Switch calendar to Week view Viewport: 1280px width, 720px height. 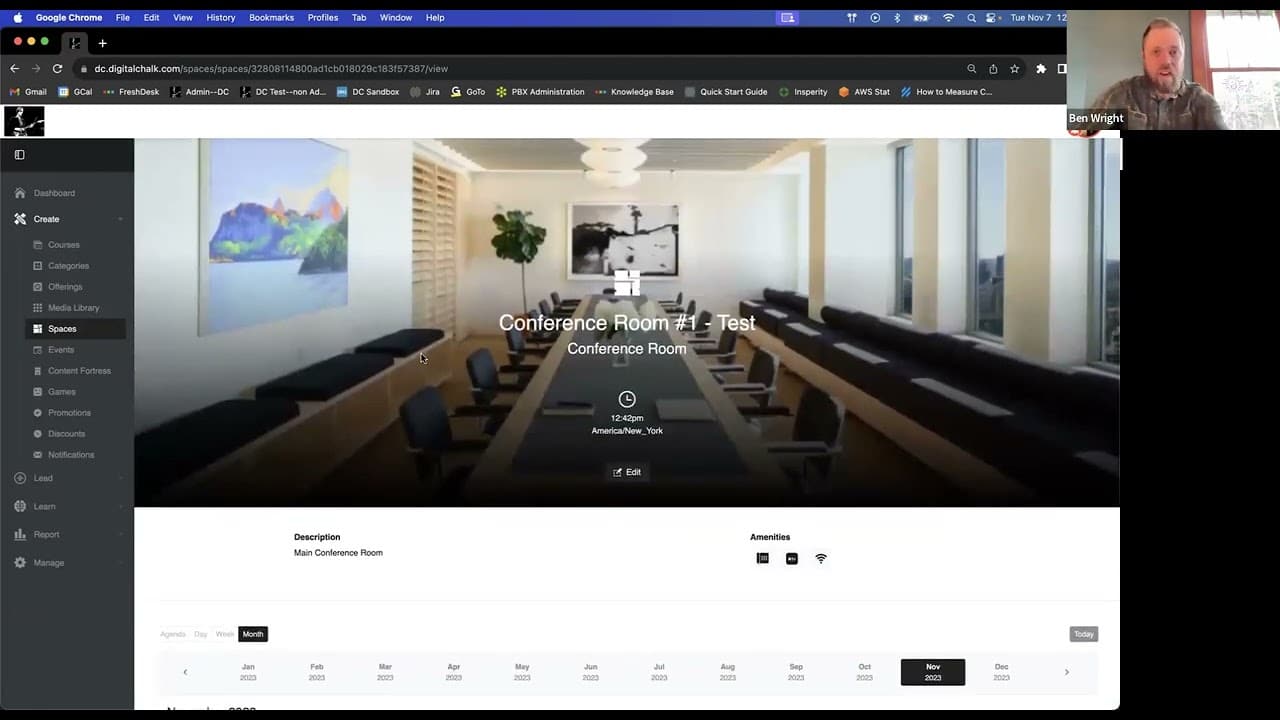(x=225, y=634)
